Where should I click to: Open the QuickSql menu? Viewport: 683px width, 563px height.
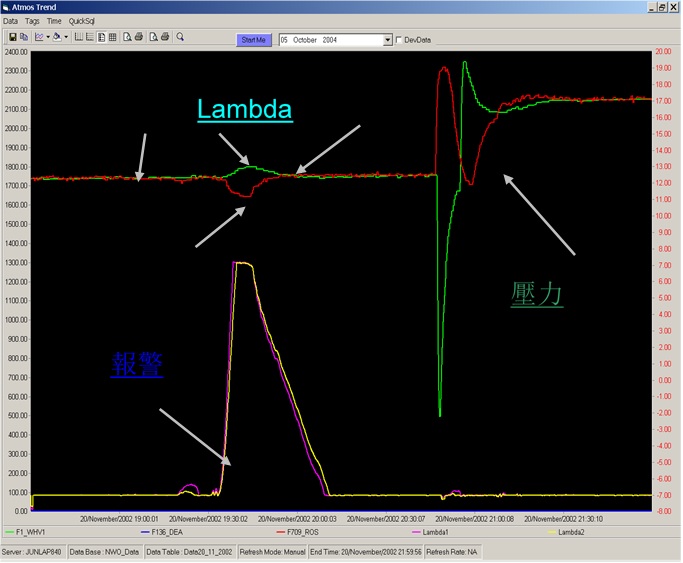click(x=81, y=20)
